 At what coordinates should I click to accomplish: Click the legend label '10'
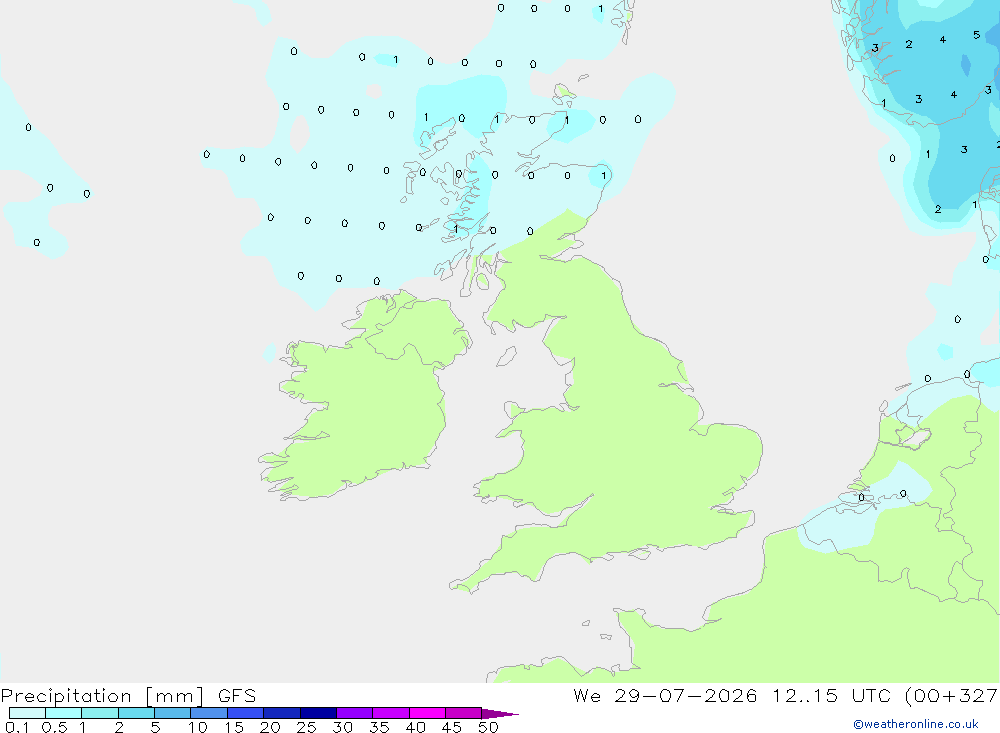click(198, 727)
